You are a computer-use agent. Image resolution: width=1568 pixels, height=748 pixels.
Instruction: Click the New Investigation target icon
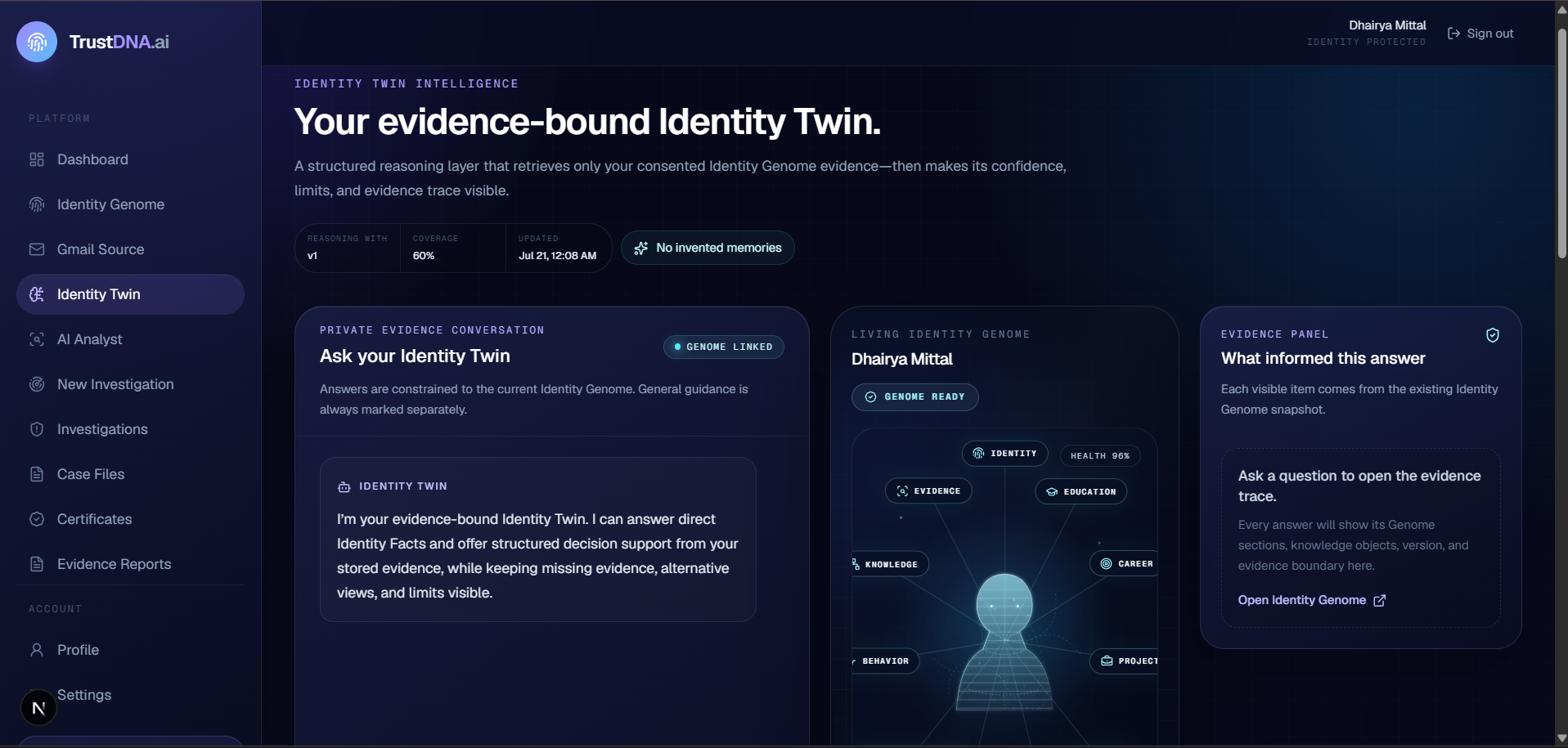coord(37,384)
